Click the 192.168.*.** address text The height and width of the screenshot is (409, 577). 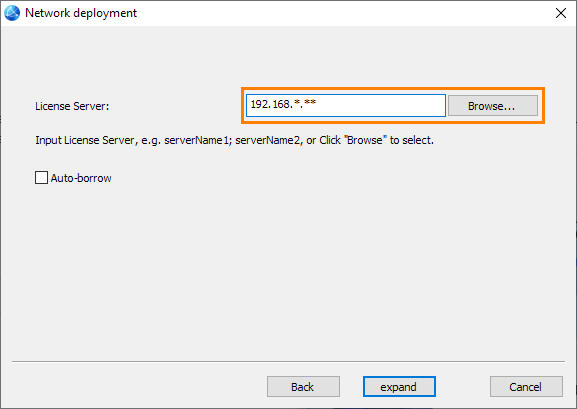click(x=283, y=104)
